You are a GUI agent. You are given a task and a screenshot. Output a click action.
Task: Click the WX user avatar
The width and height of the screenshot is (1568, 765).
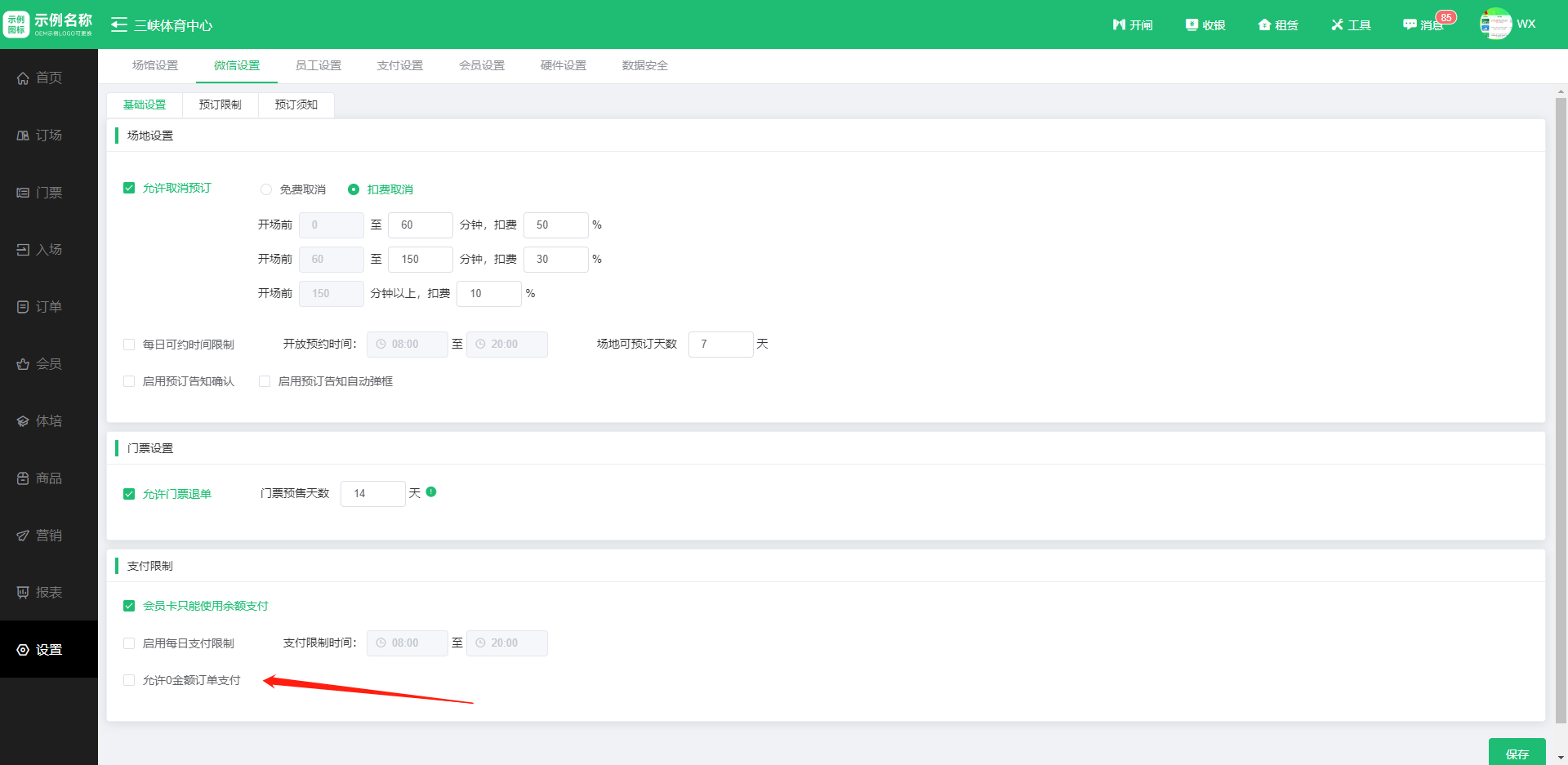(1495, 24)
